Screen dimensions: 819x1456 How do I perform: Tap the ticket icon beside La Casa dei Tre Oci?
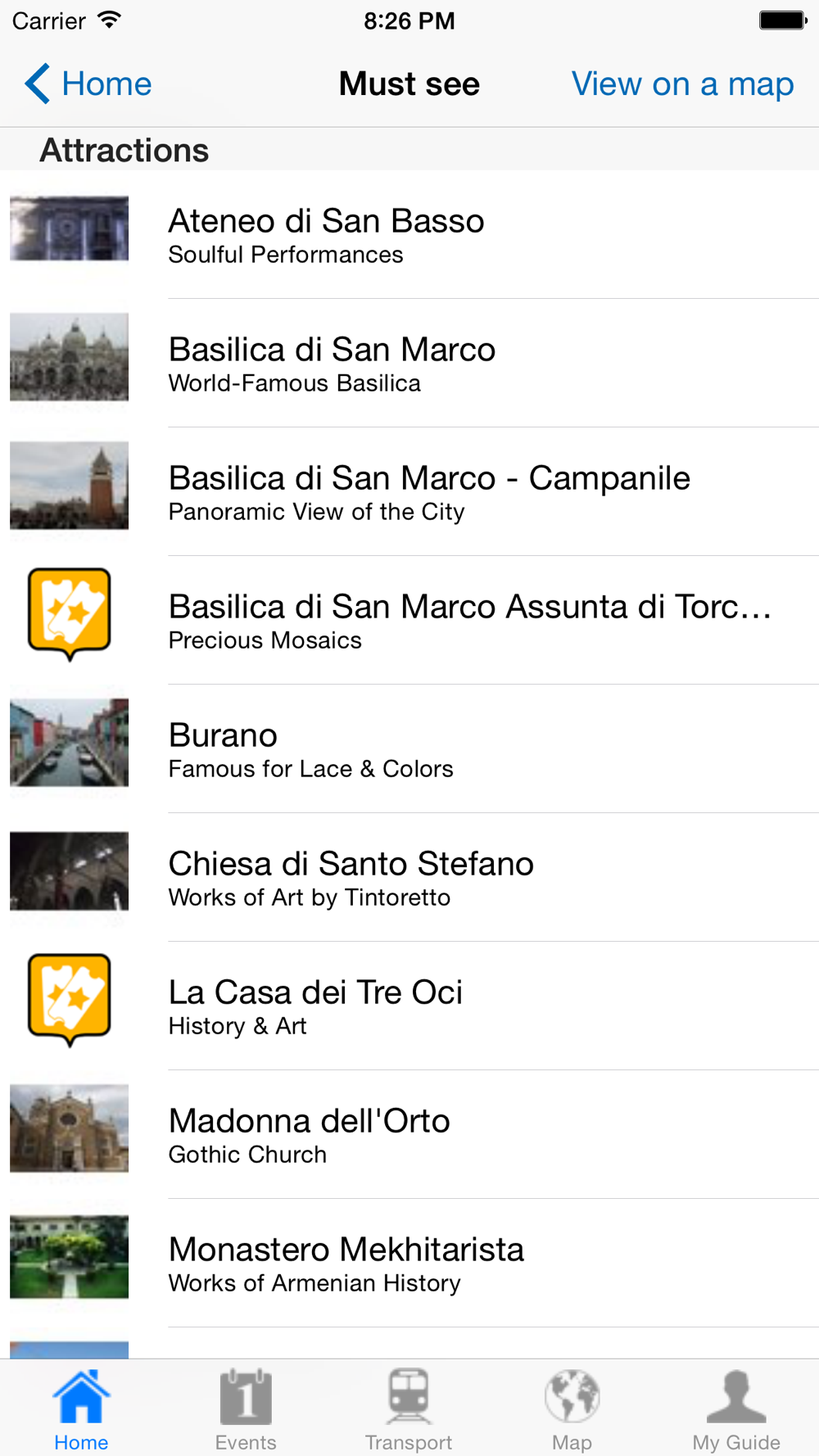click(x=70, y=999)
